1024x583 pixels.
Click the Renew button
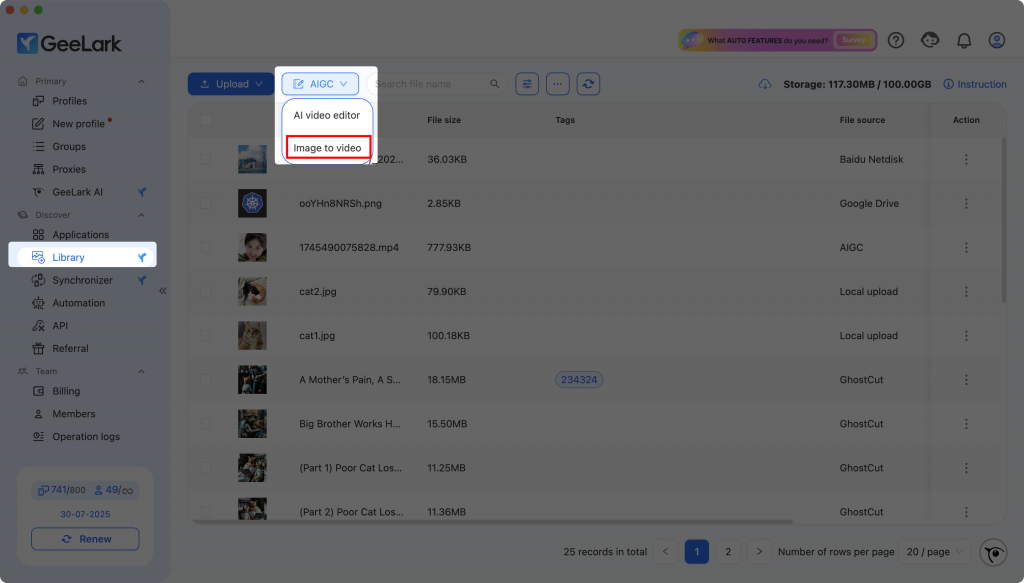pyautogui.click(x=86, y=539)
